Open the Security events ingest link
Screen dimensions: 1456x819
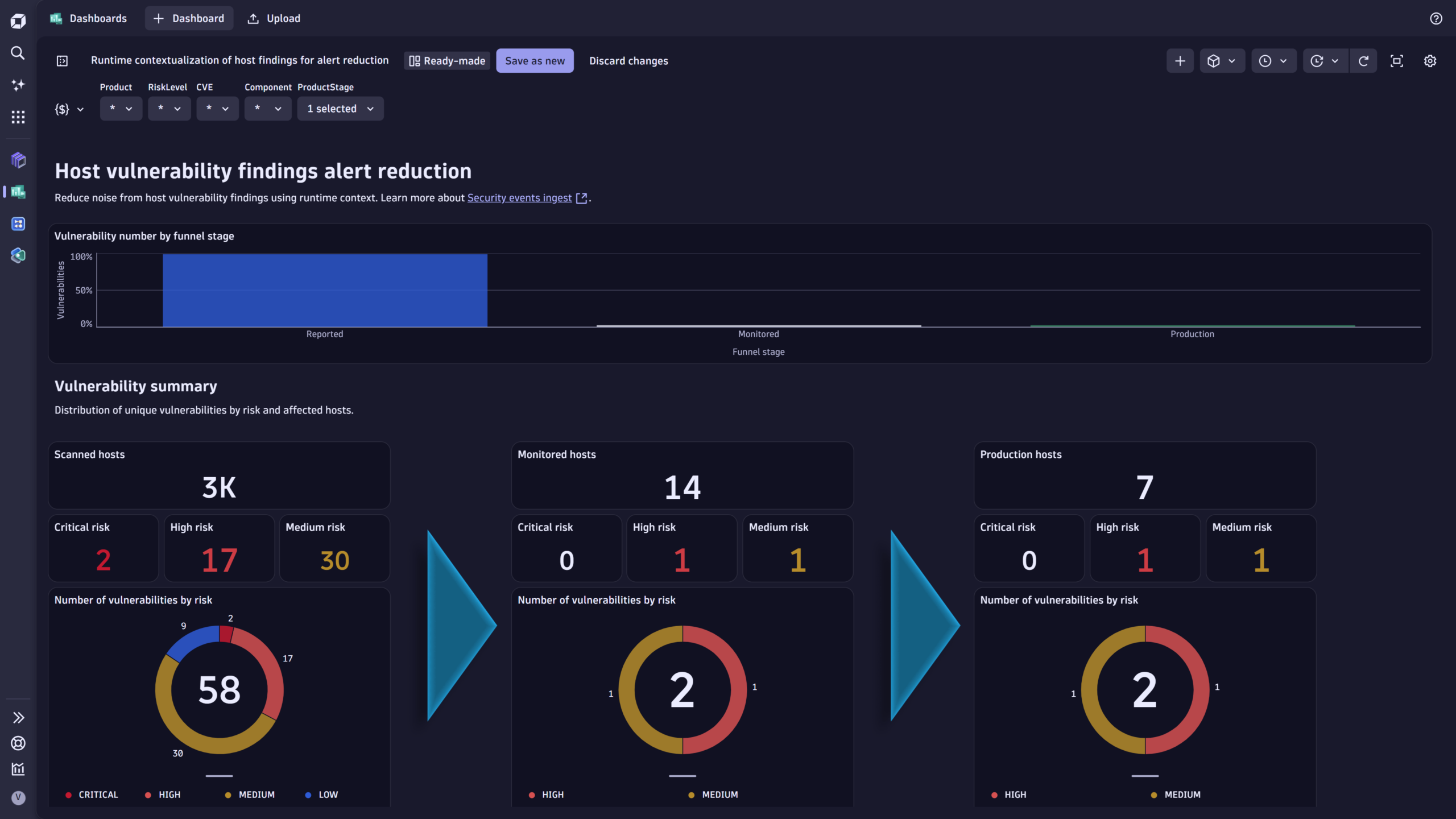coord(519,198)
